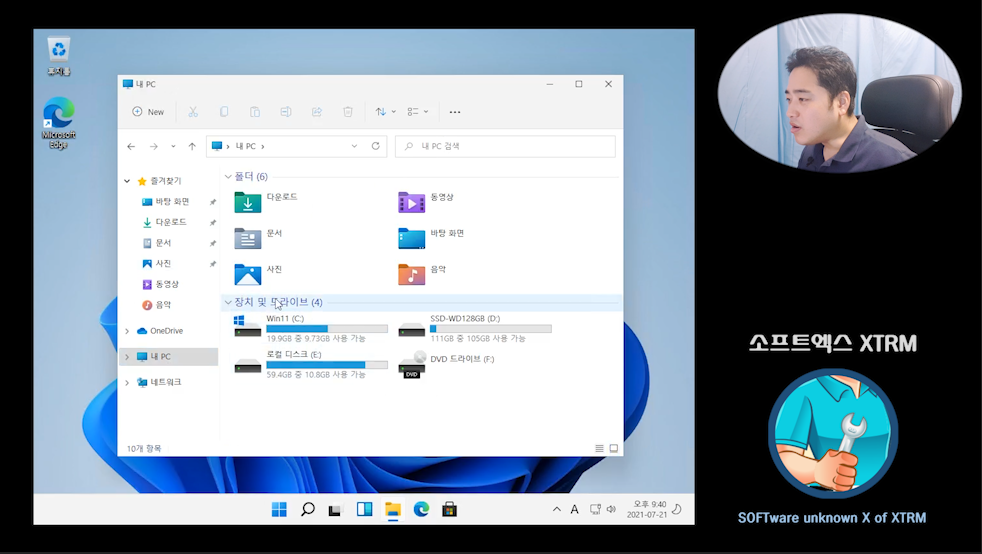Select the 바탕 화면 folder icon
The height and width of the screenshot is (554, 982).
(x=411, y=239)
